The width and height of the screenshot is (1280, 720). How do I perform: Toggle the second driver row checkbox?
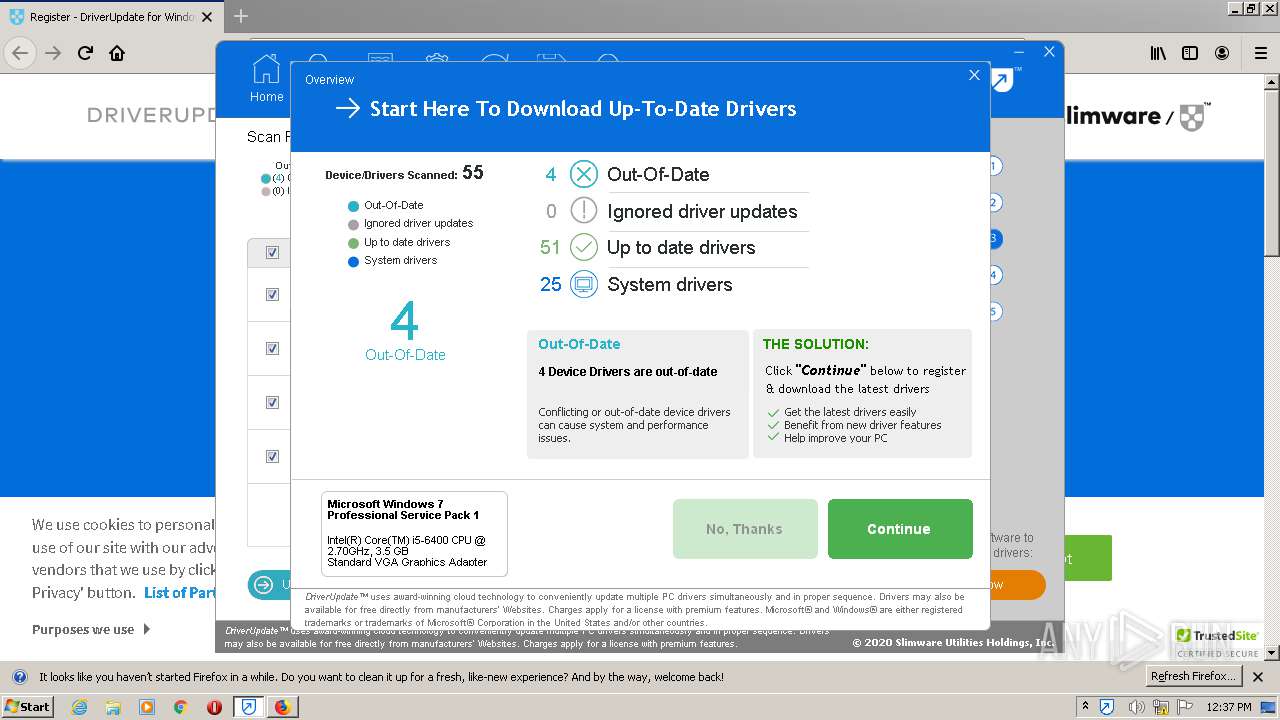[272, 349]
